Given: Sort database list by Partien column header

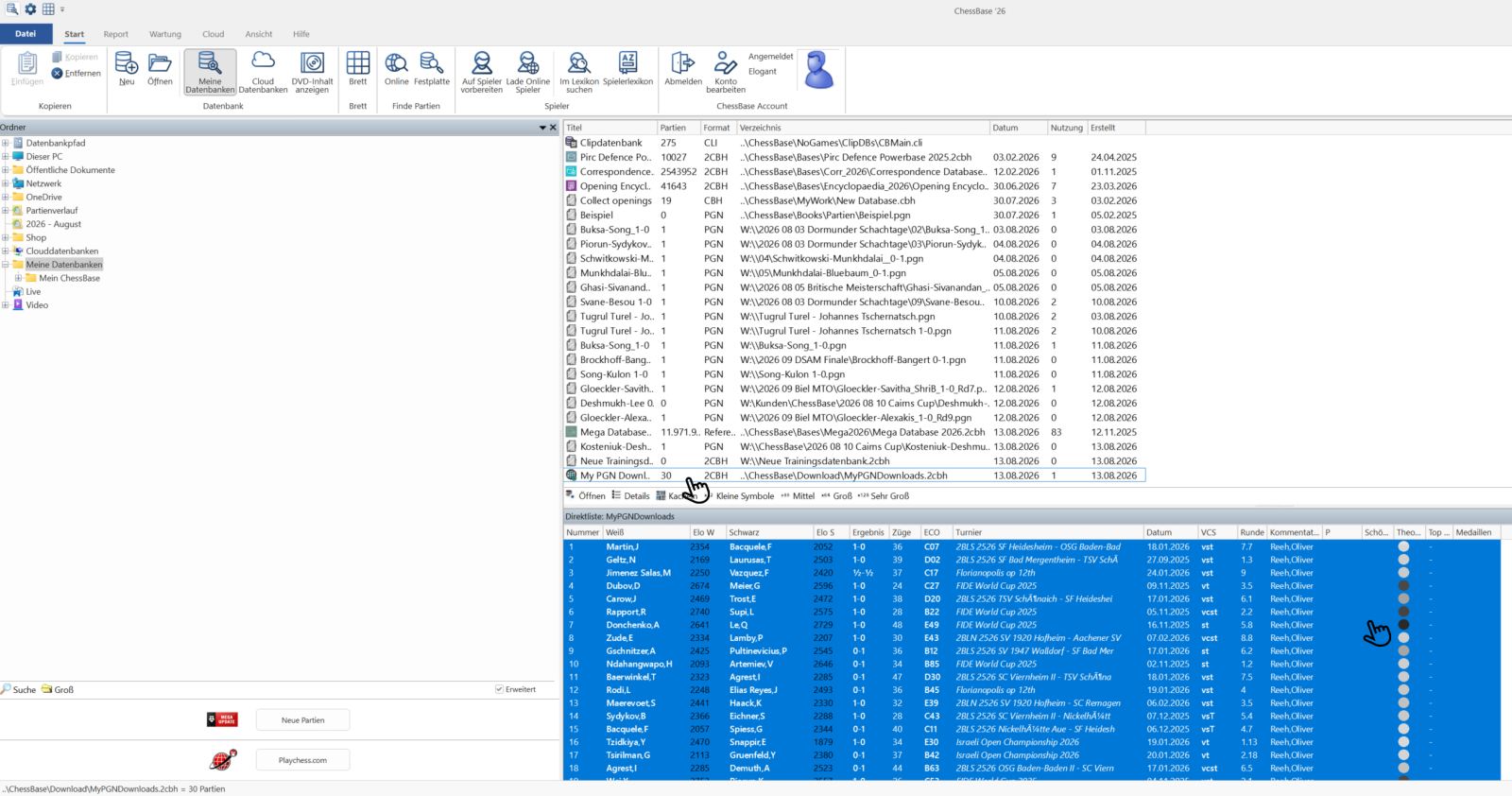Looking at the screenshot, I should click(x=678, y=128).
